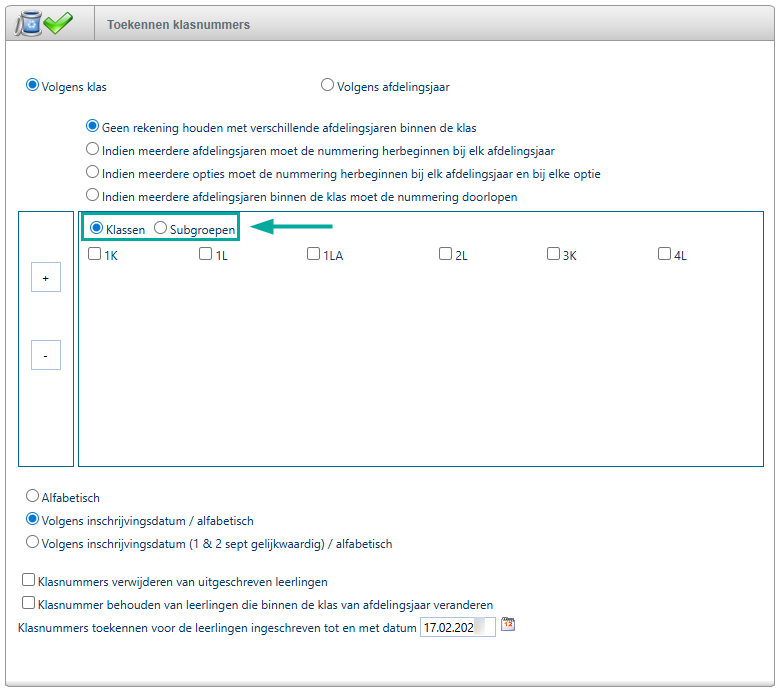Check the 1LA class checkbox
This screenshot has height=691, width=779.
tap(314, 254)
